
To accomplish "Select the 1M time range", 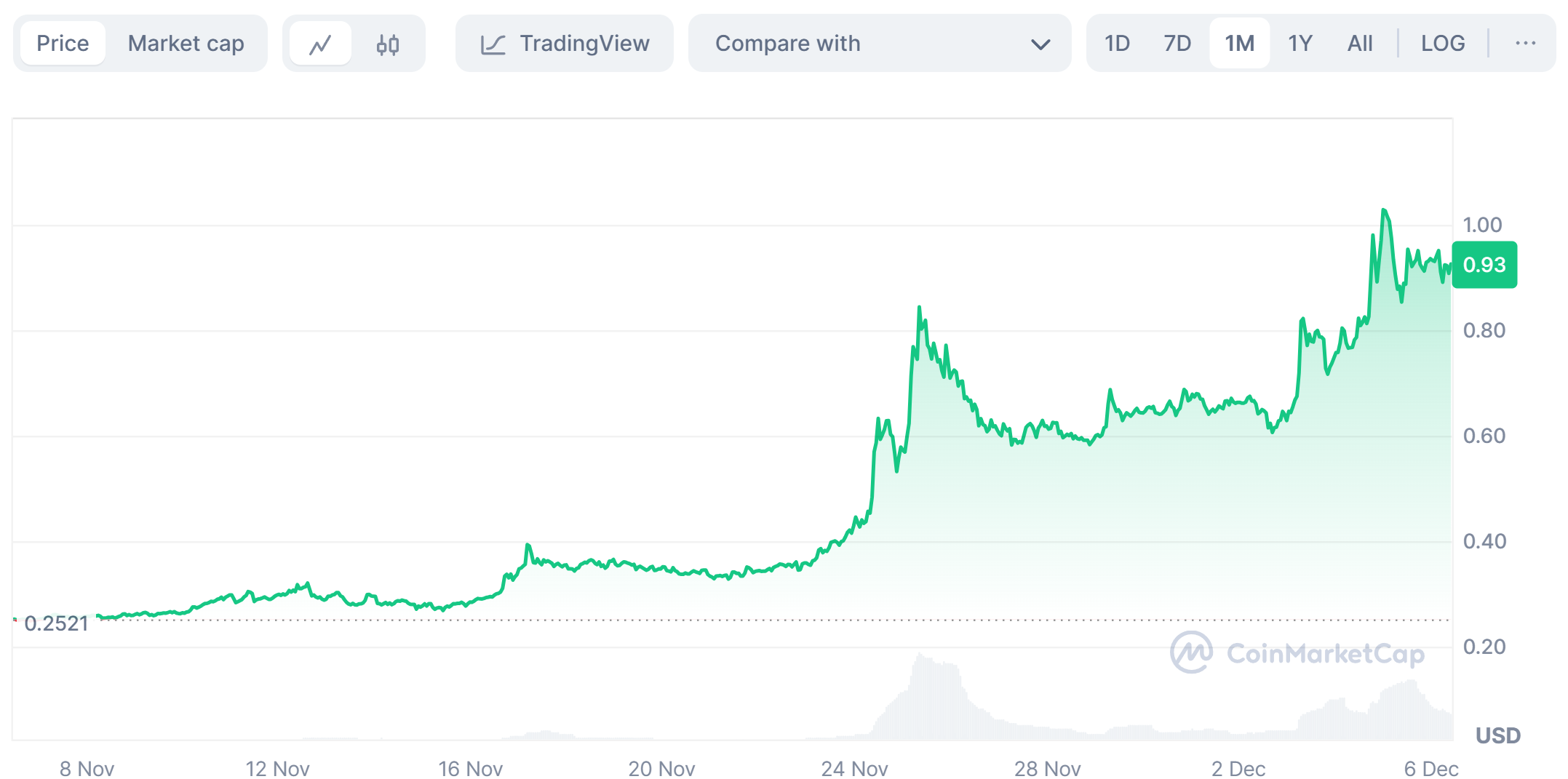I will [1239, 44].
